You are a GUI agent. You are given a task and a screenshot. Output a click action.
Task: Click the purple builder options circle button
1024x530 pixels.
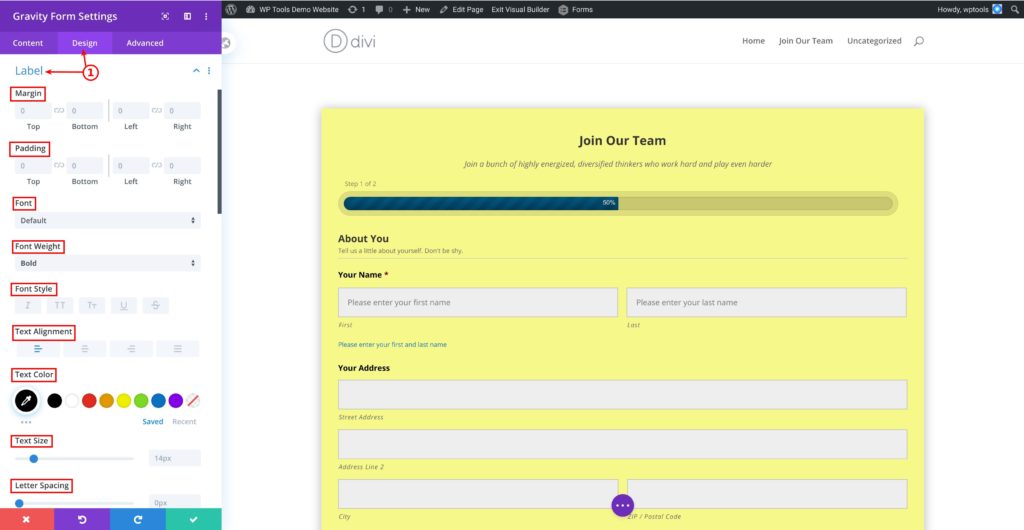click(x=622, y=505)
